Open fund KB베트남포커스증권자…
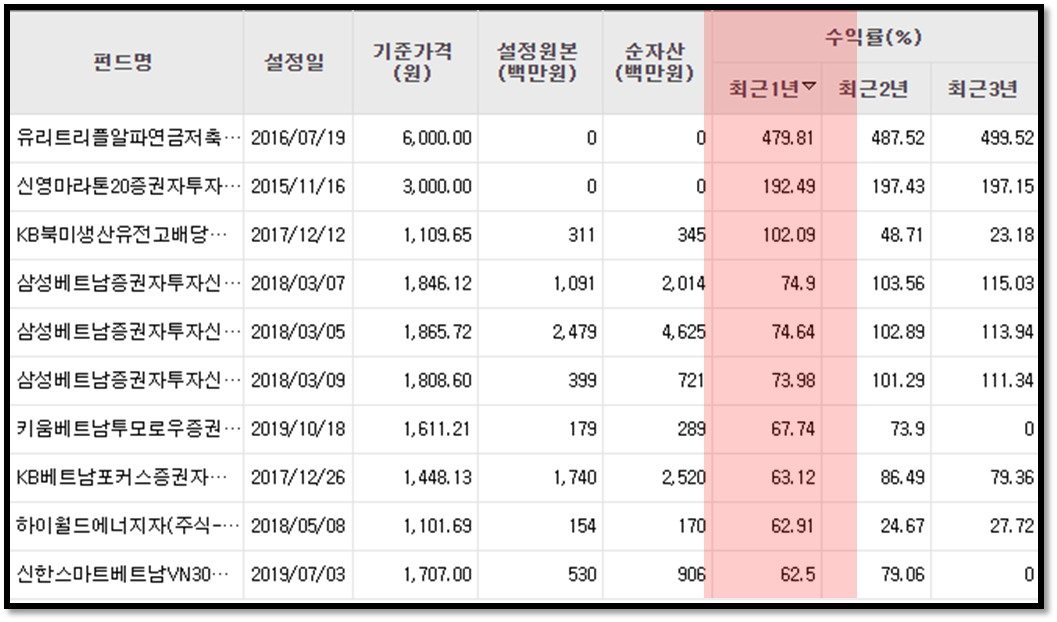 pos(122,478)
